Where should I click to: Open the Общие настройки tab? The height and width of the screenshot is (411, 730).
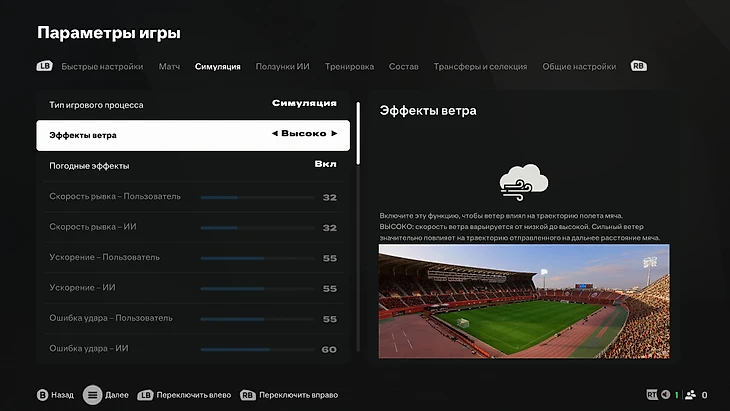tap(579, 67)
